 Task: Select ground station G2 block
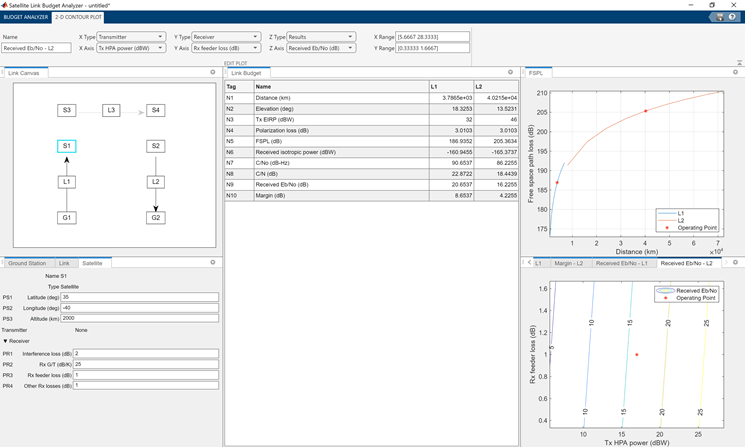[155, 218]
